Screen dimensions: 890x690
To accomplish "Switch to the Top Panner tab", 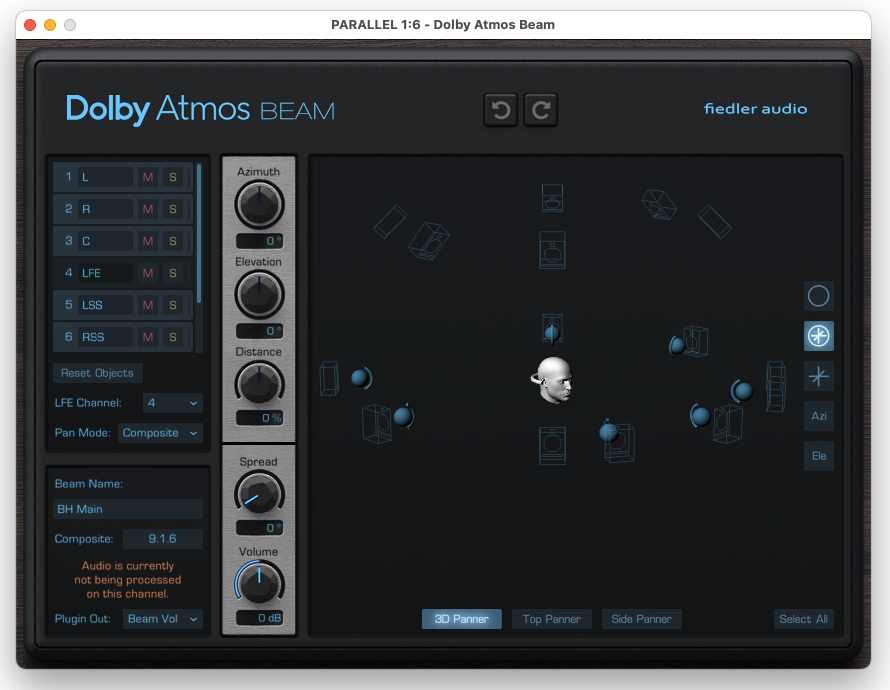I will tap(552, 619).
